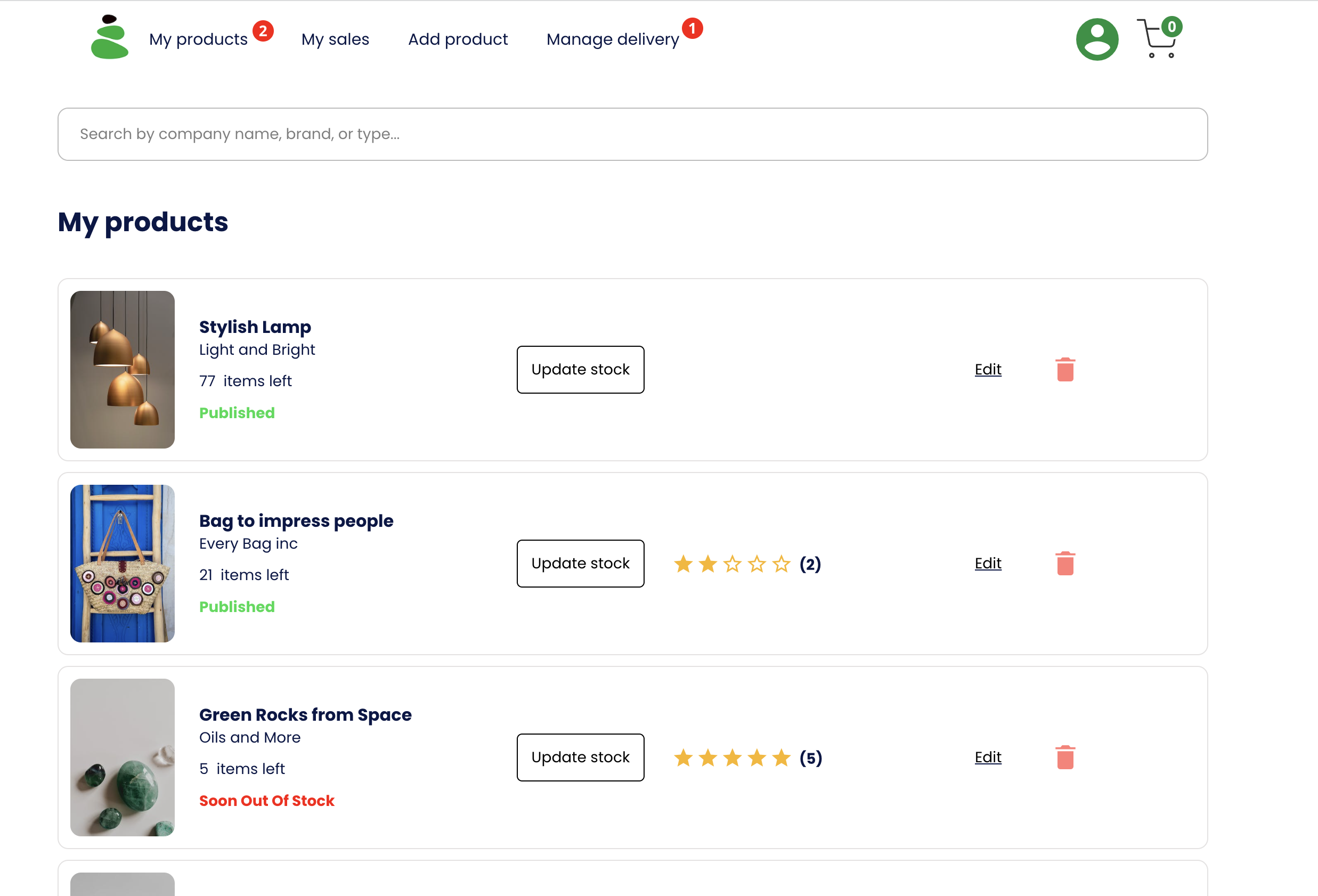Open the My products menu item
The image size is (1318, 896).
click(x=198, y=39)
